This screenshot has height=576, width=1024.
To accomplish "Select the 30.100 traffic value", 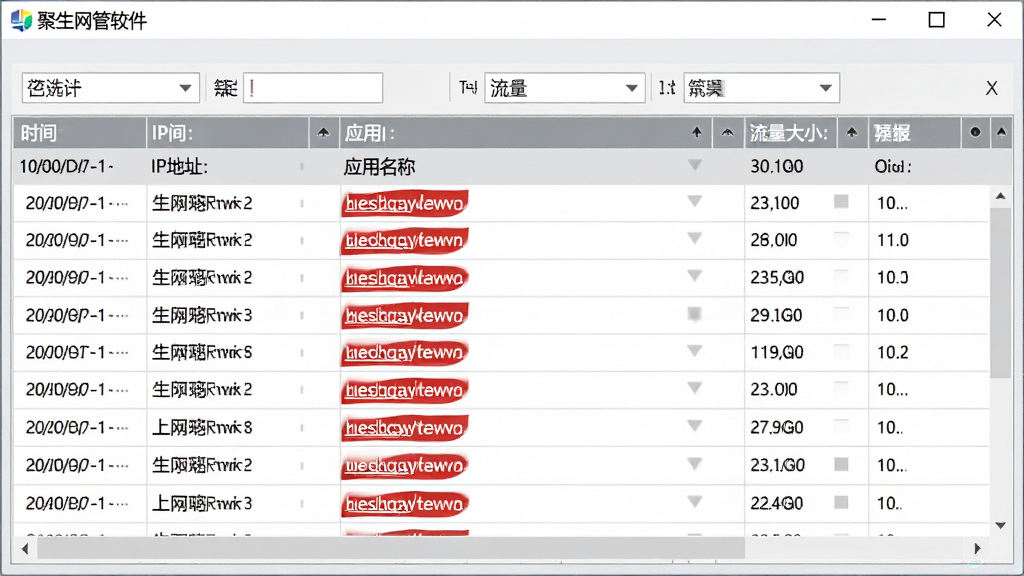I will (x=776, y=167).
